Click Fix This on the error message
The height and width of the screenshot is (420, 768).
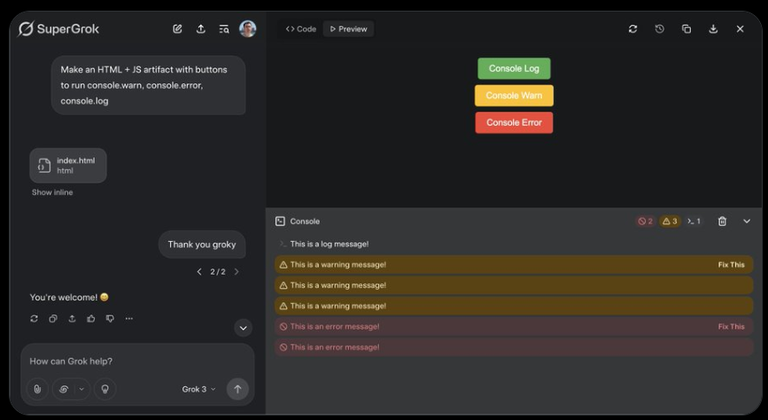point(731,326)
